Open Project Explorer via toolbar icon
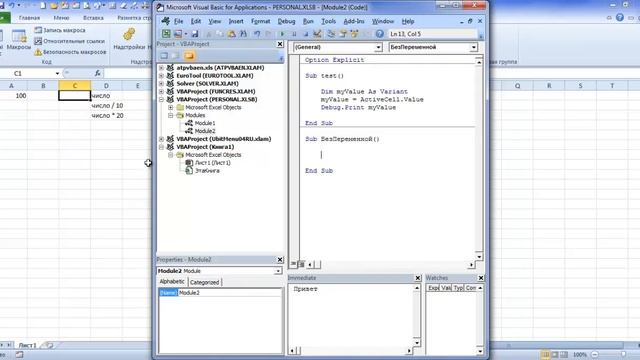Screen dimensions: 640x360 [x=331, y=34]
